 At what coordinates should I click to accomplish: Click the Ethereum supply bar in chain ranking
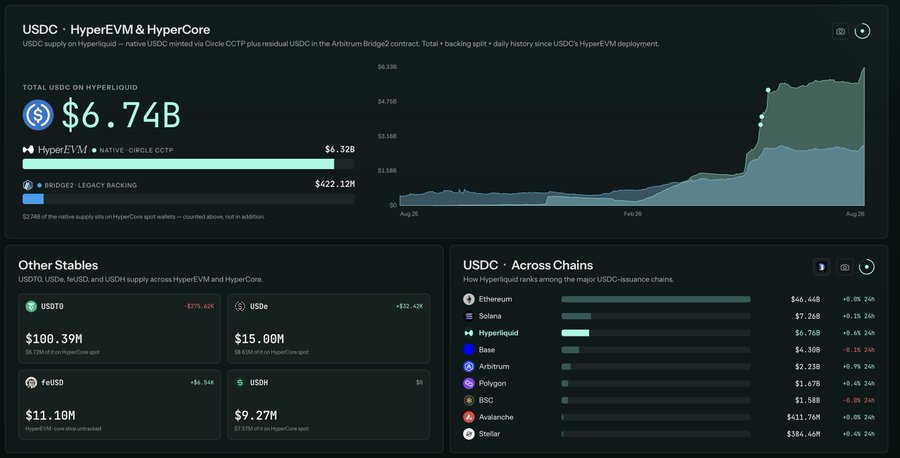655,299
